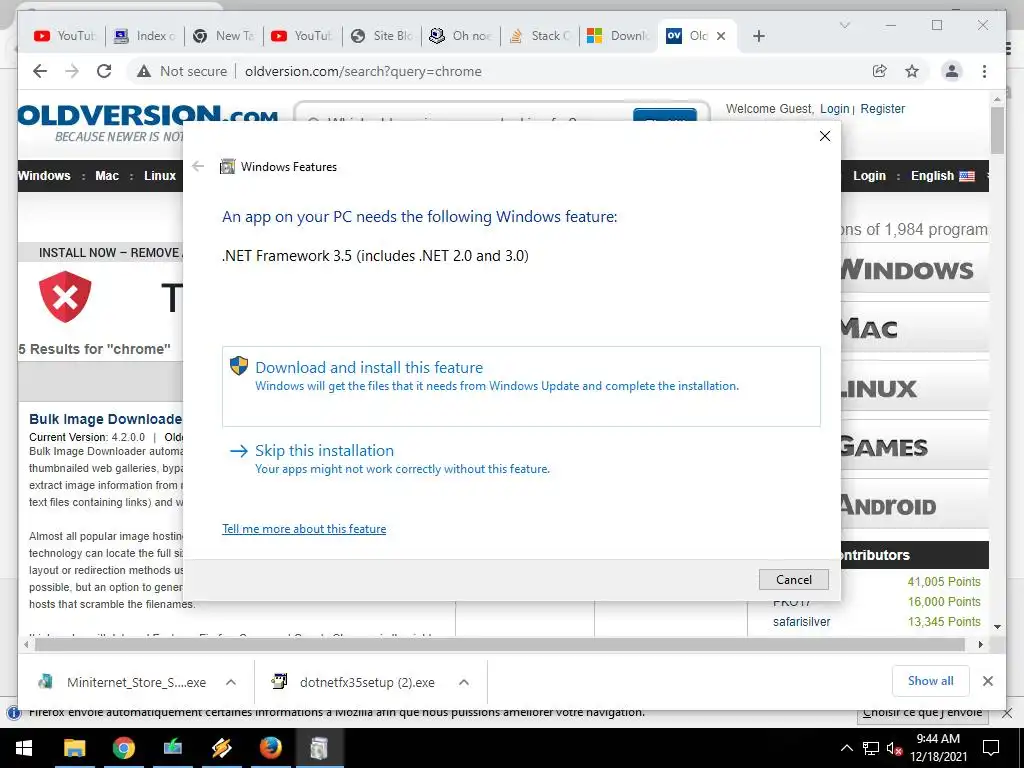The image size is (1024, 768).
Task: Click the orange lightning taskbar app icon
Action: coord(221,748)
